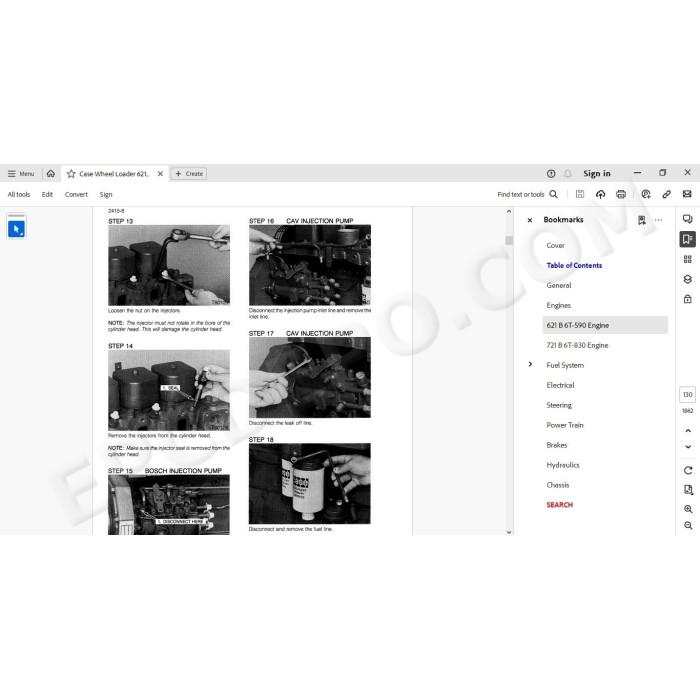Open the All tools menu
700x700 pixels.
[x=19, y=195]
